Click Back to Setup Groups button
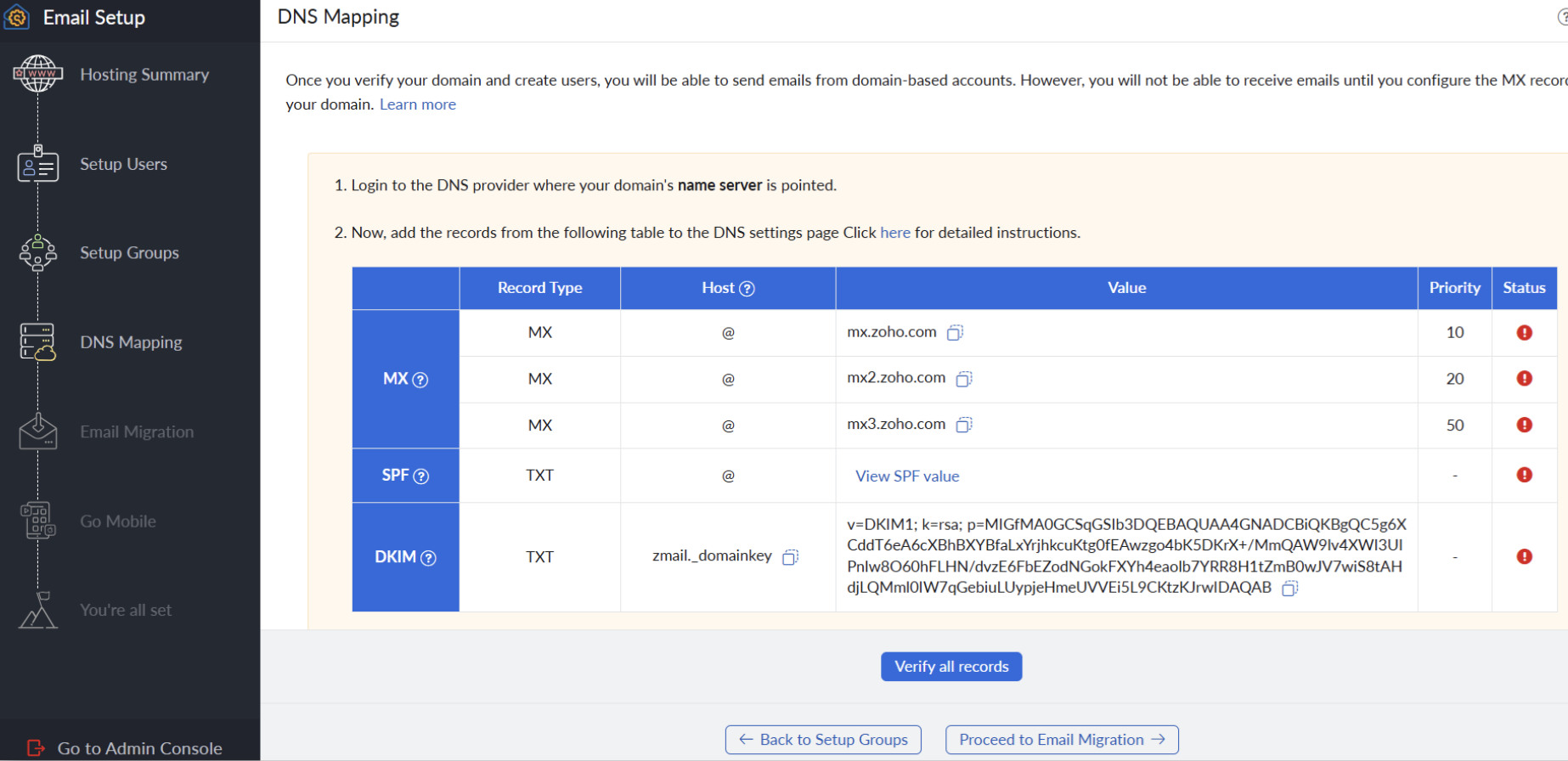This screenshot has width=1568, height=761. 823,740
